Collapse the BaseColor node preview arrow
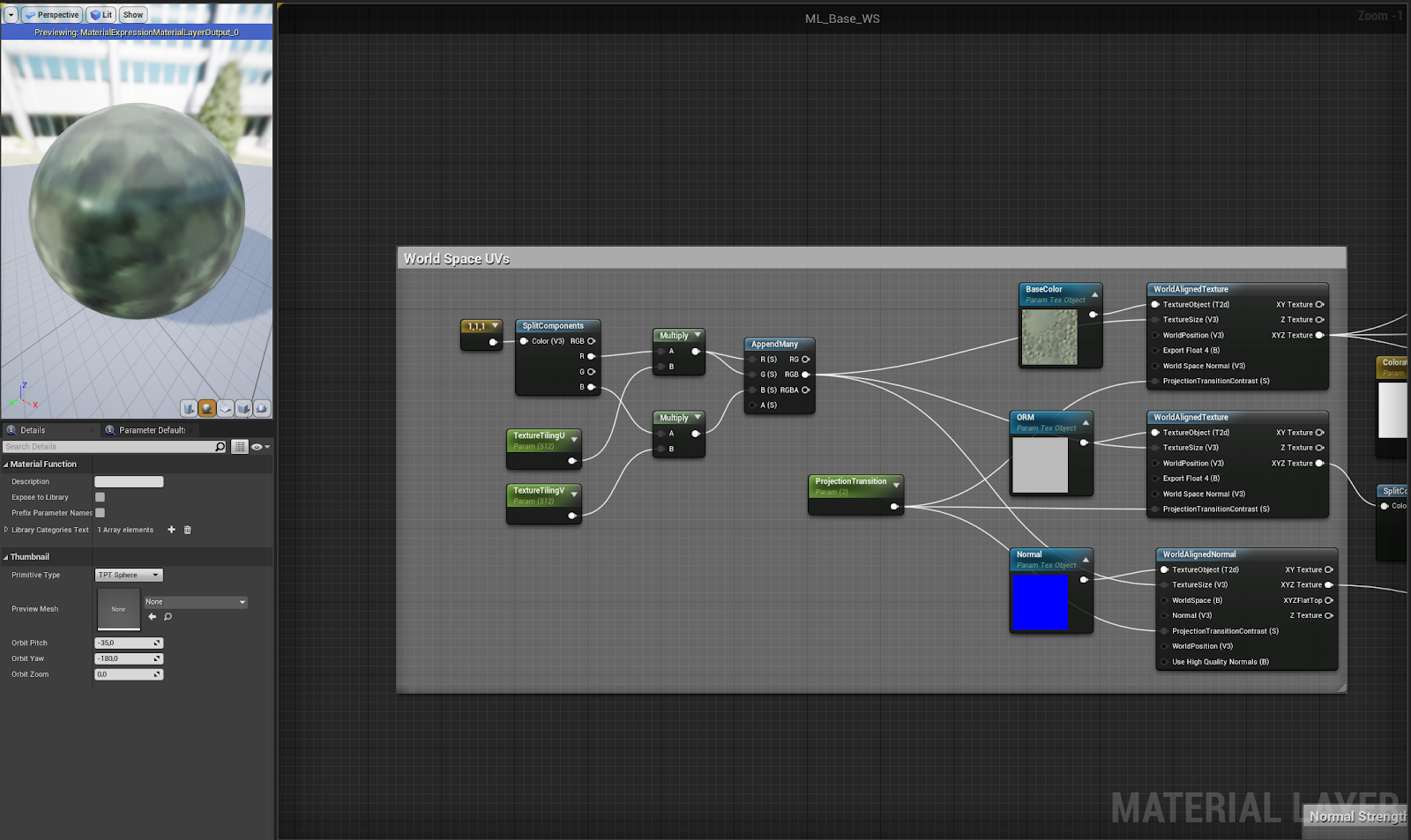The image size is (1411, 840). (1094, 294)
